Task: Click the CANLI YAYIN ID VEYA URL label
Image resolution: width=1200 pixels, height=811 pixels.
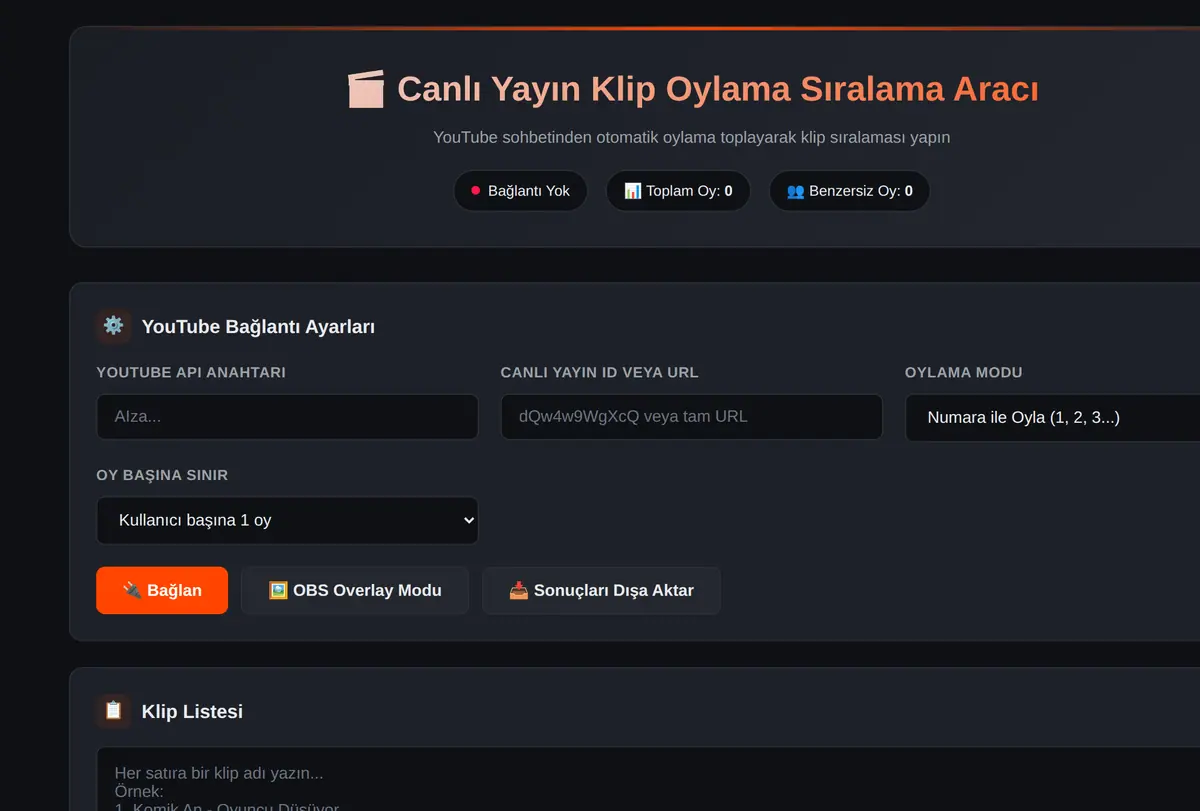Action: (x=599, y=372)
